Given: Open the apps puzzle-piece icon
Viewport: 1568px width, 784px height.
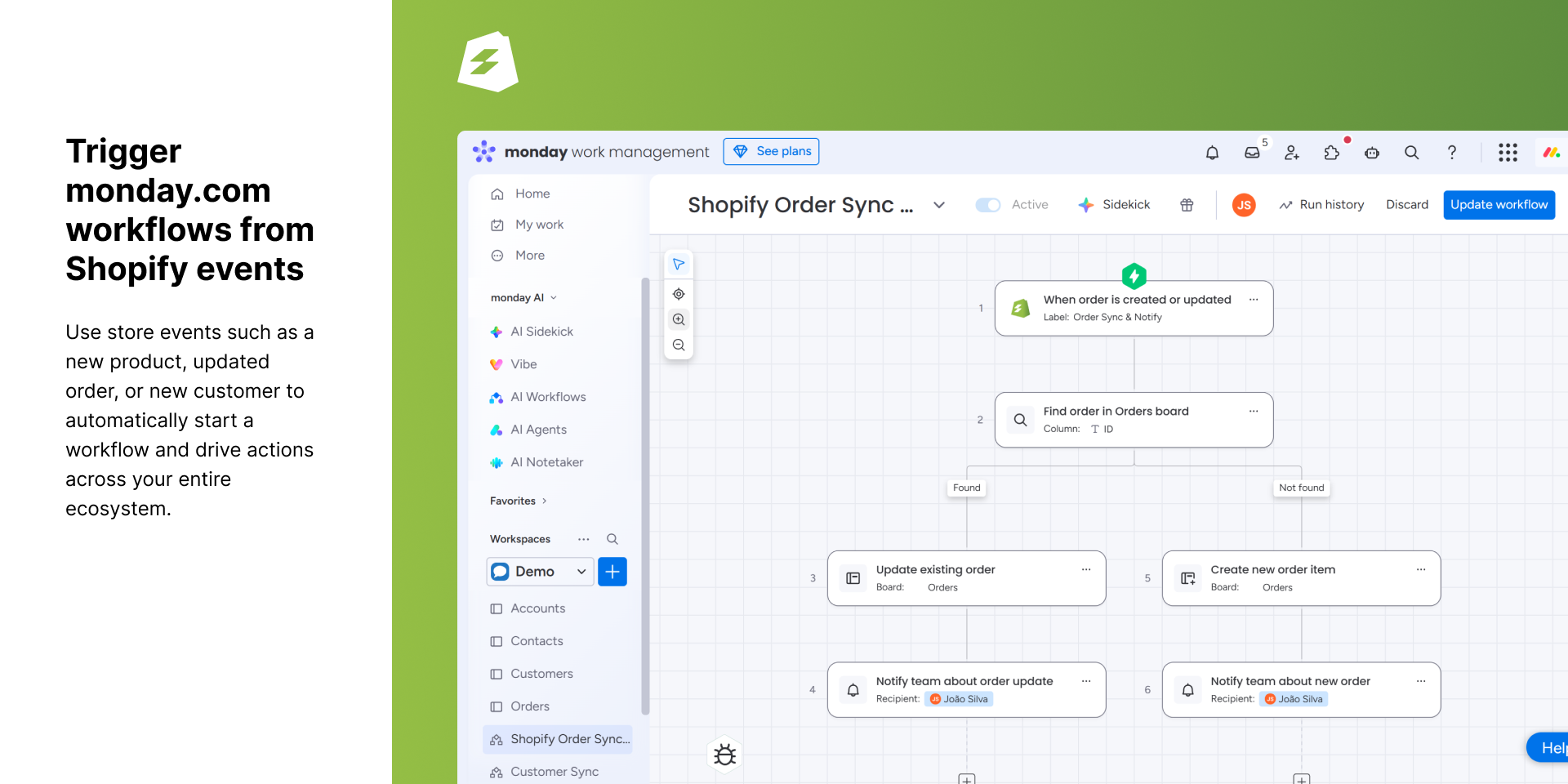Looking at the screenshot, I should [1331, 153].
